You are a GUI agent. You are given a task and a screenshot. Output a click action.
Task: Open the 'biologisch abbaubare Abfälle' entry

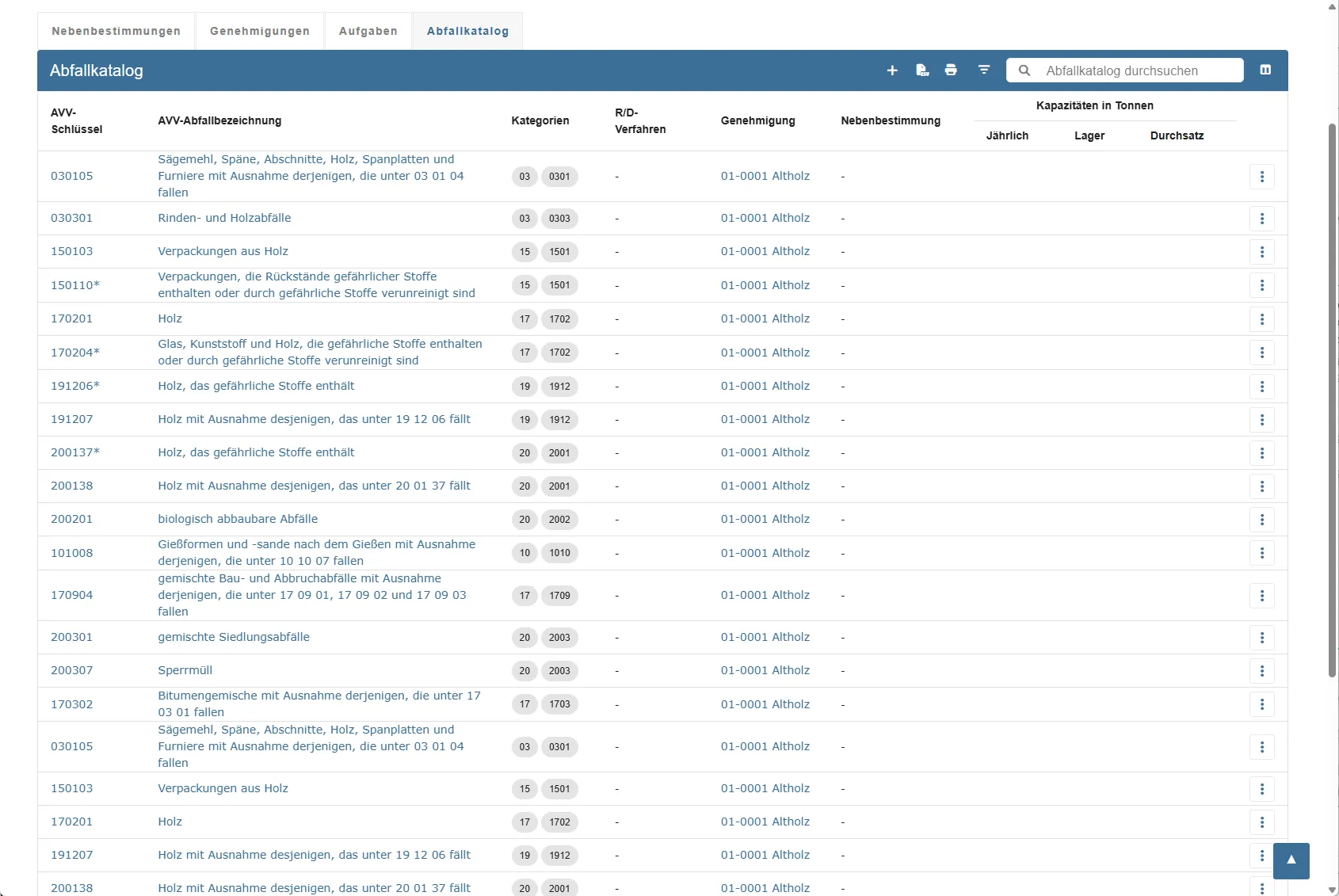pyautogui.click(x=238, y=519)
